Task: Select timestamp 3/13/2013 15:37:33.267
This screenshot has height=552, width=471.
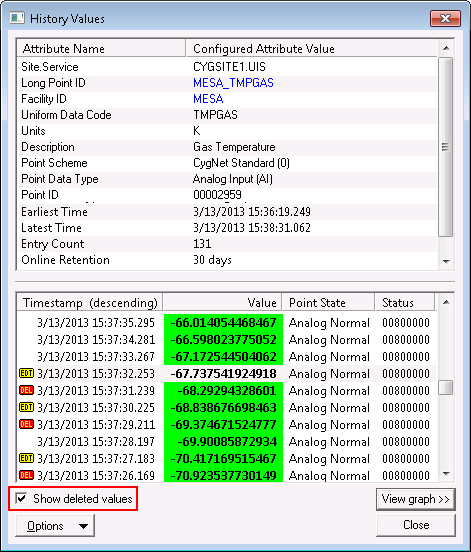Action: tap(96, 356)
